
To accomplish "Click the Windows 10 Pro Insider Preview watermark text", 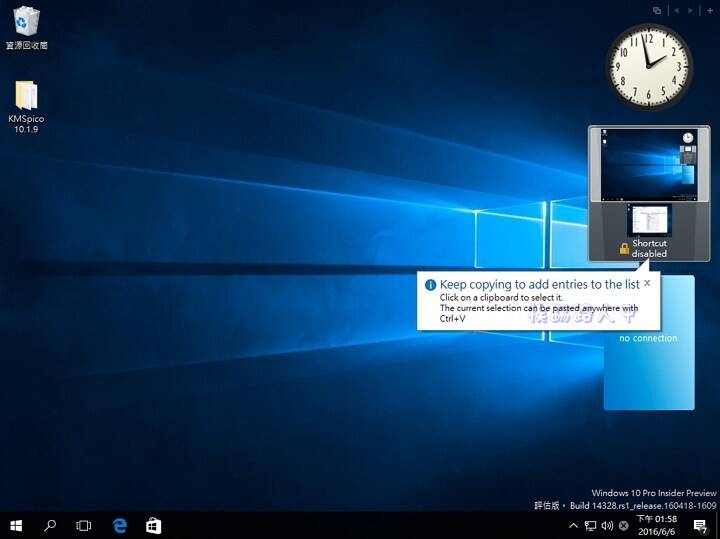I will [654, 493].
